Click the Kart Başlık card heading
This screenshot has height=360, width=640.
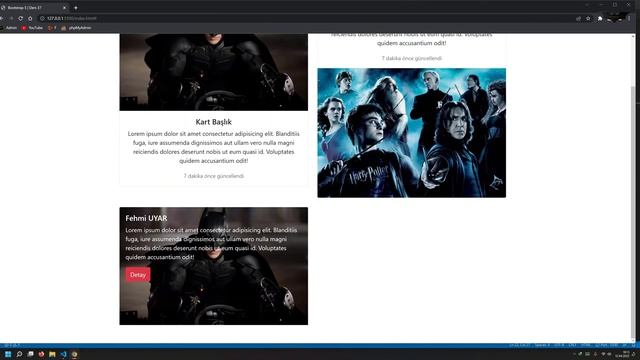(213, 122)
